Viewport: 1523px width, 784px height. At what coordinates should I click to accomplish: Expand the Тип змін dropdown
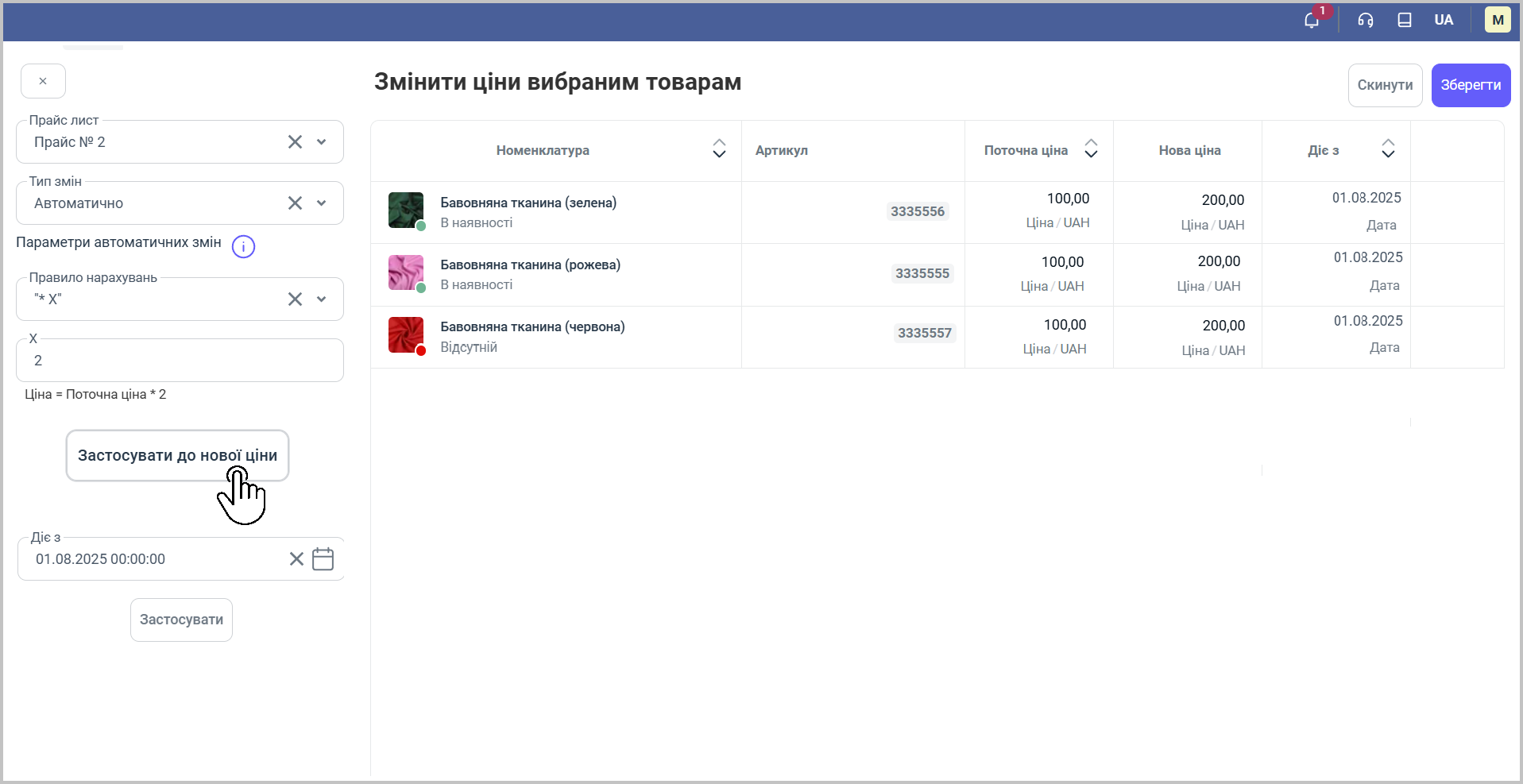[x=322, y=203]
